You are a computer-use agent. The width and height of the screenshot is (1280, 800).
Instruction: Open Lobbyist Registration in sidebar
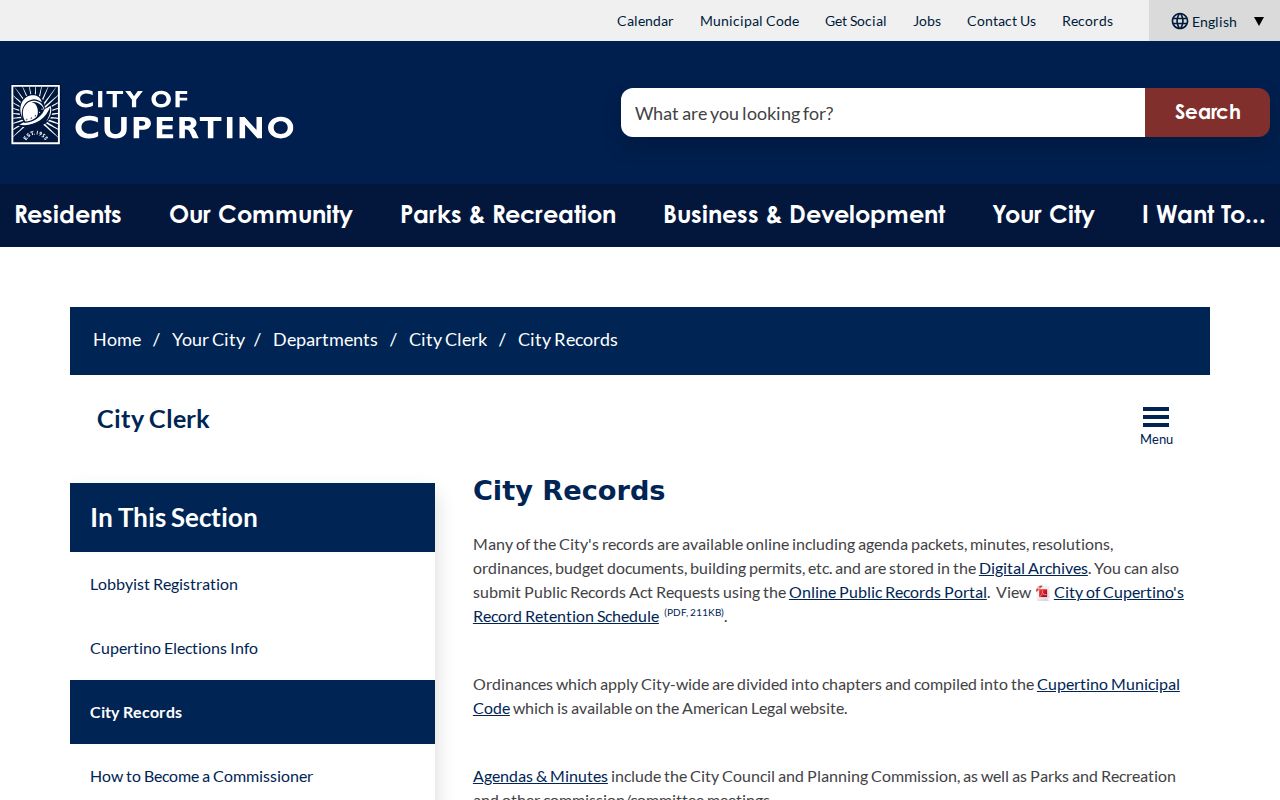252,584
